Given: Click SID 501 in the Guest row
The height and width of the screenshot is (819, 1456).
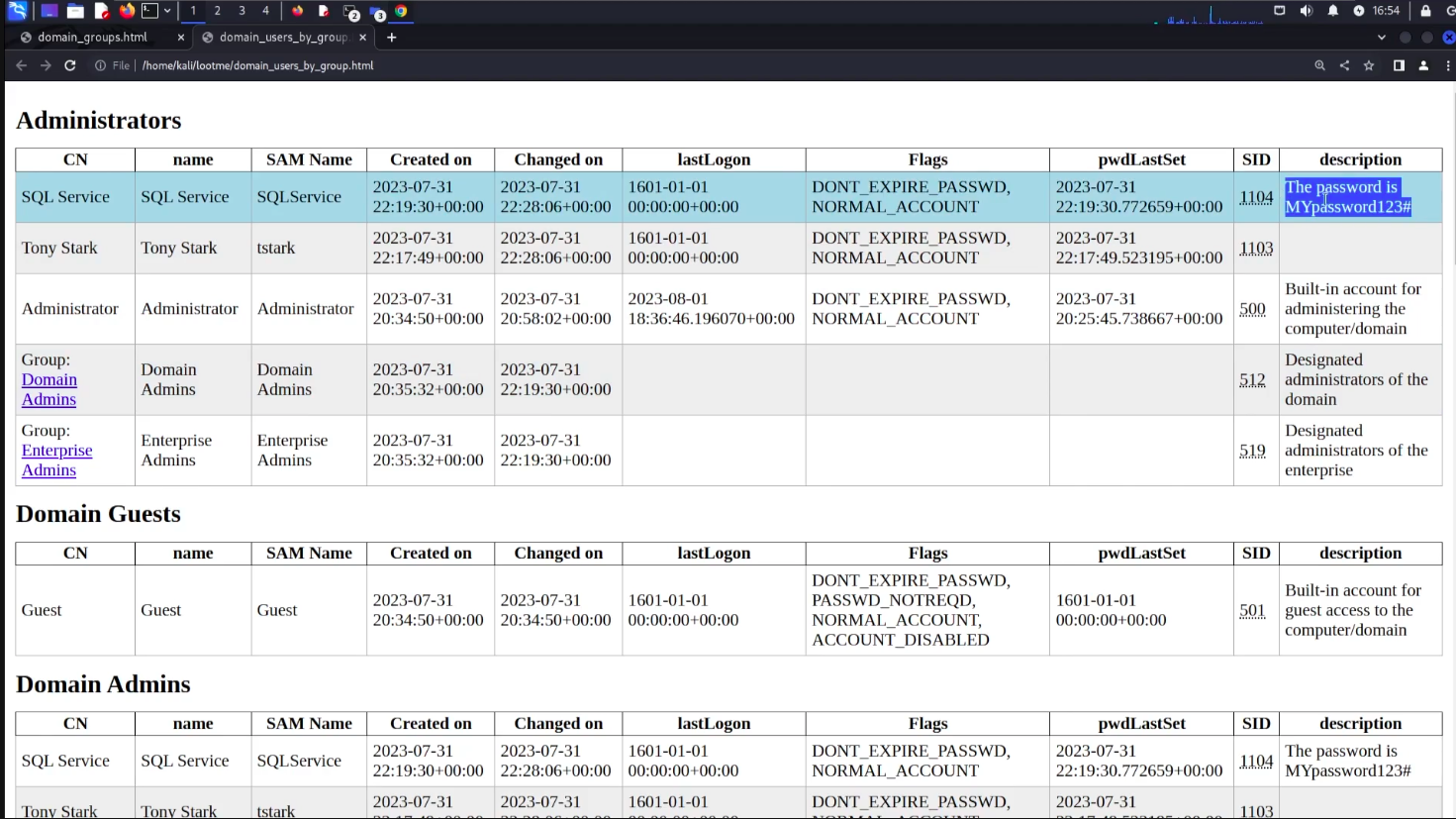Looking at the screenshot, I should [x=1252, y=610].
